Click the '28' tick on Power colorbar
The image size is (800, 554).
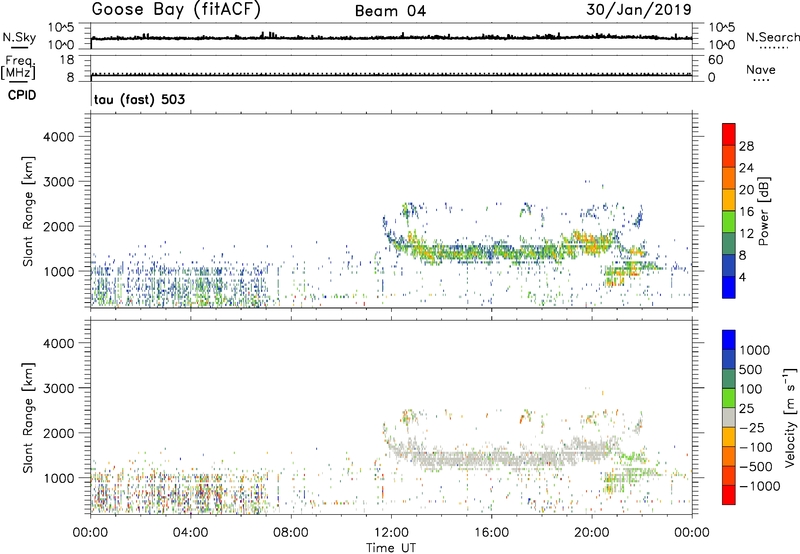tap(746, 146)
